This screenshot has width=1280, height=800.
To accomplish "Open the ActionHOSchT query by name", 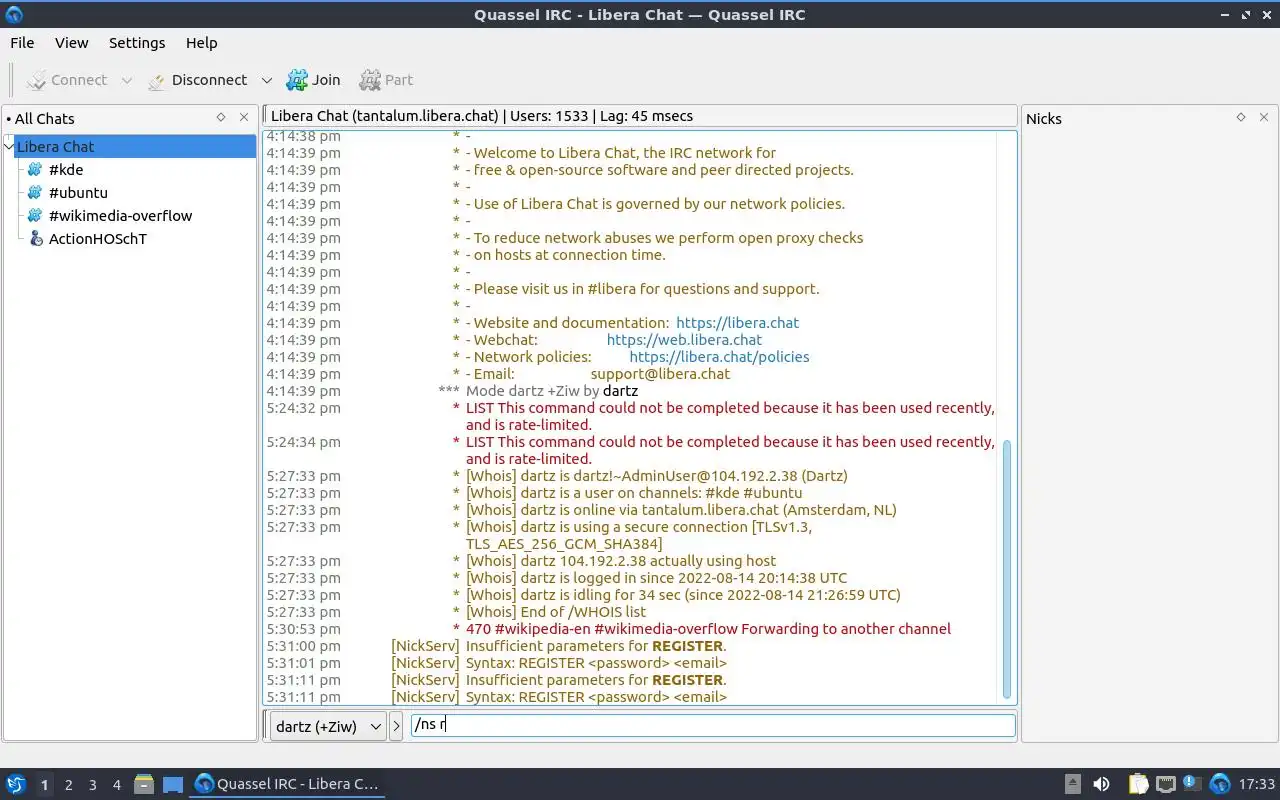I will pyautogui.click(x=98, y=238).
